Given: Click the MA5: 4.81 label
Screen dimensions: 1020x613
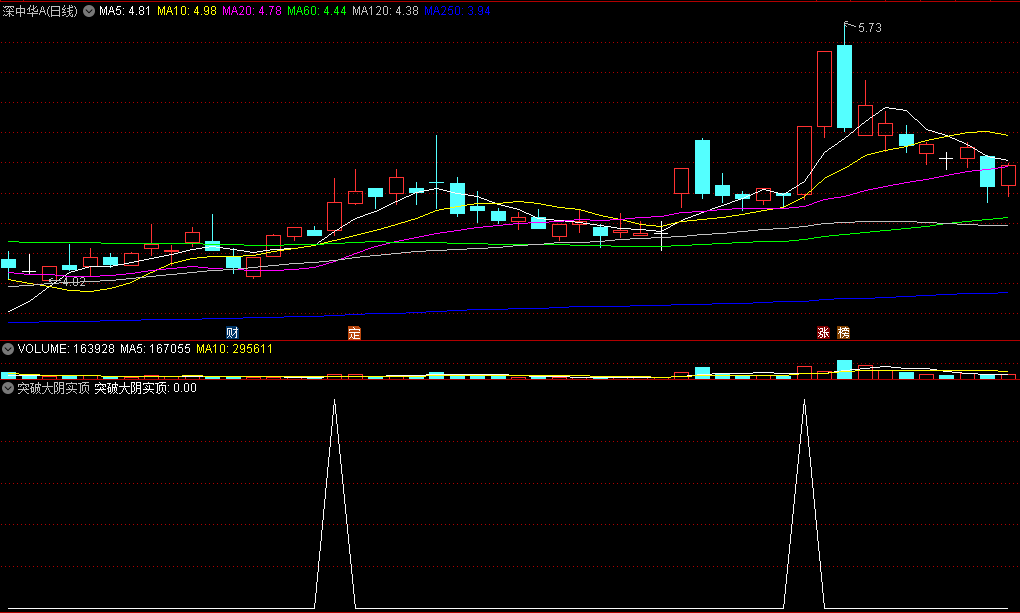Looking at the screenshot, I should coord(125,11).
